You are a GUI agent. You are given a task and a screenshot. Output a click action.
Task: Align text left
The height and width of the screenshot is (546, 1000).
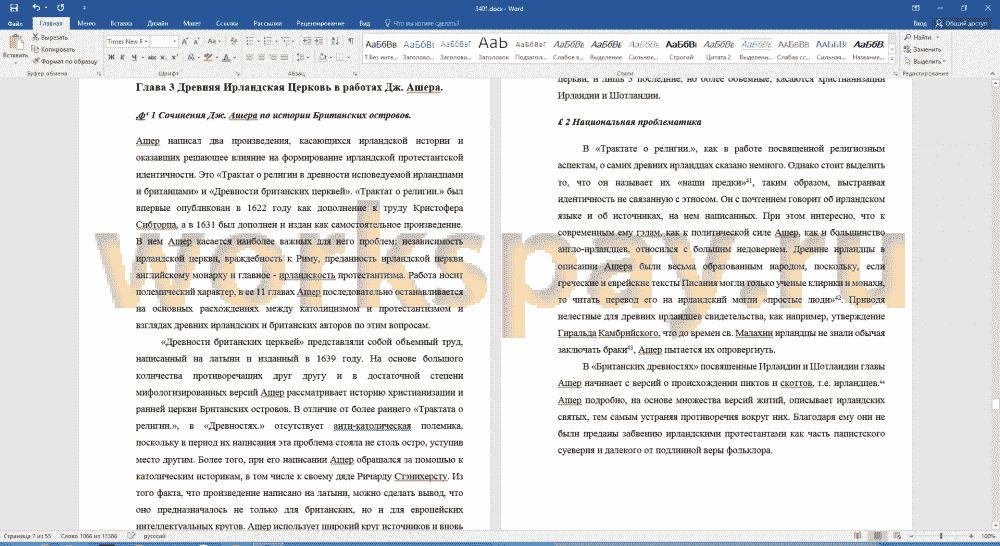point(250,57)
